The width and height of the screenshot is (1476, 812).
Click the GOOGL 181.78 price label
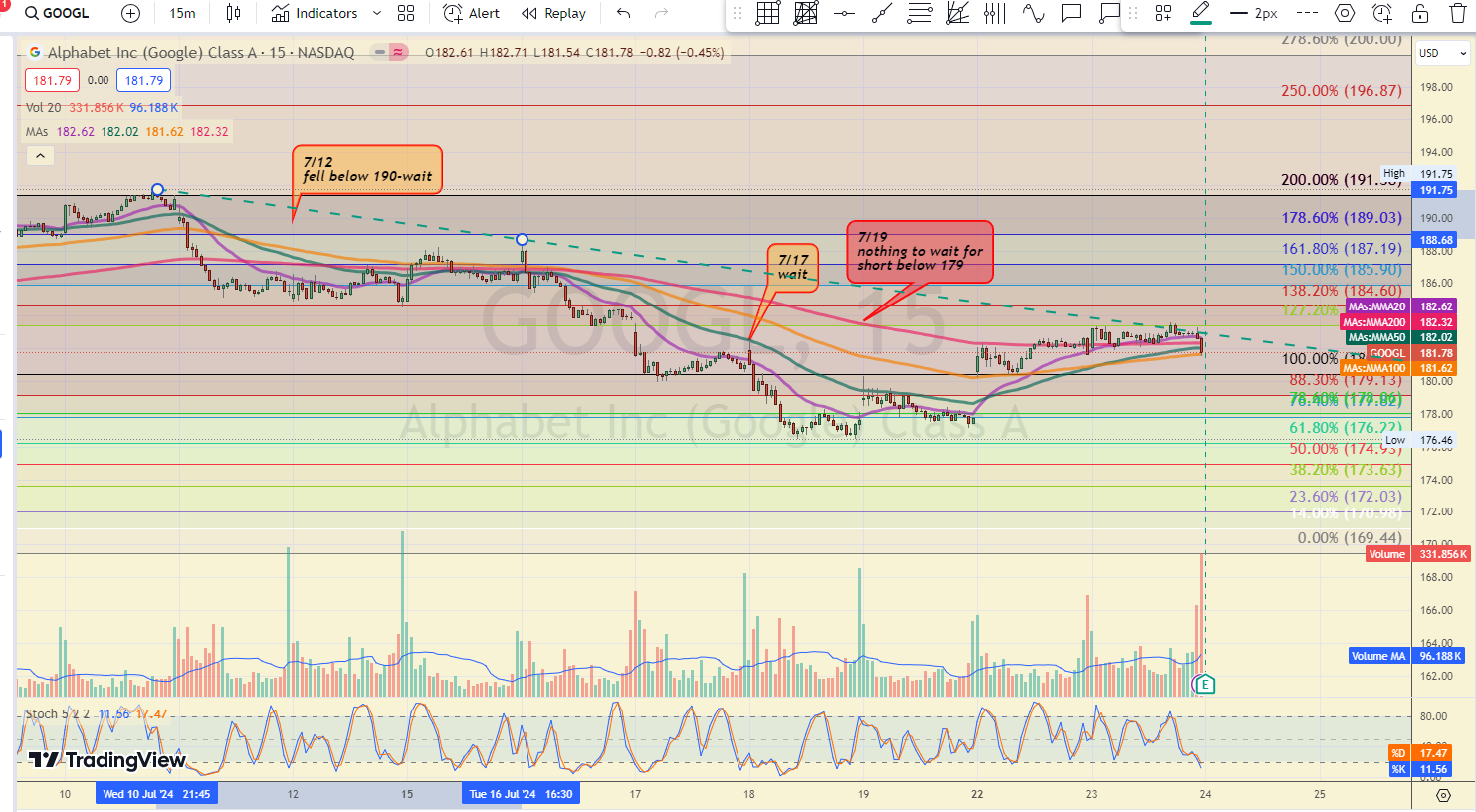click(x=1412, y=353)
